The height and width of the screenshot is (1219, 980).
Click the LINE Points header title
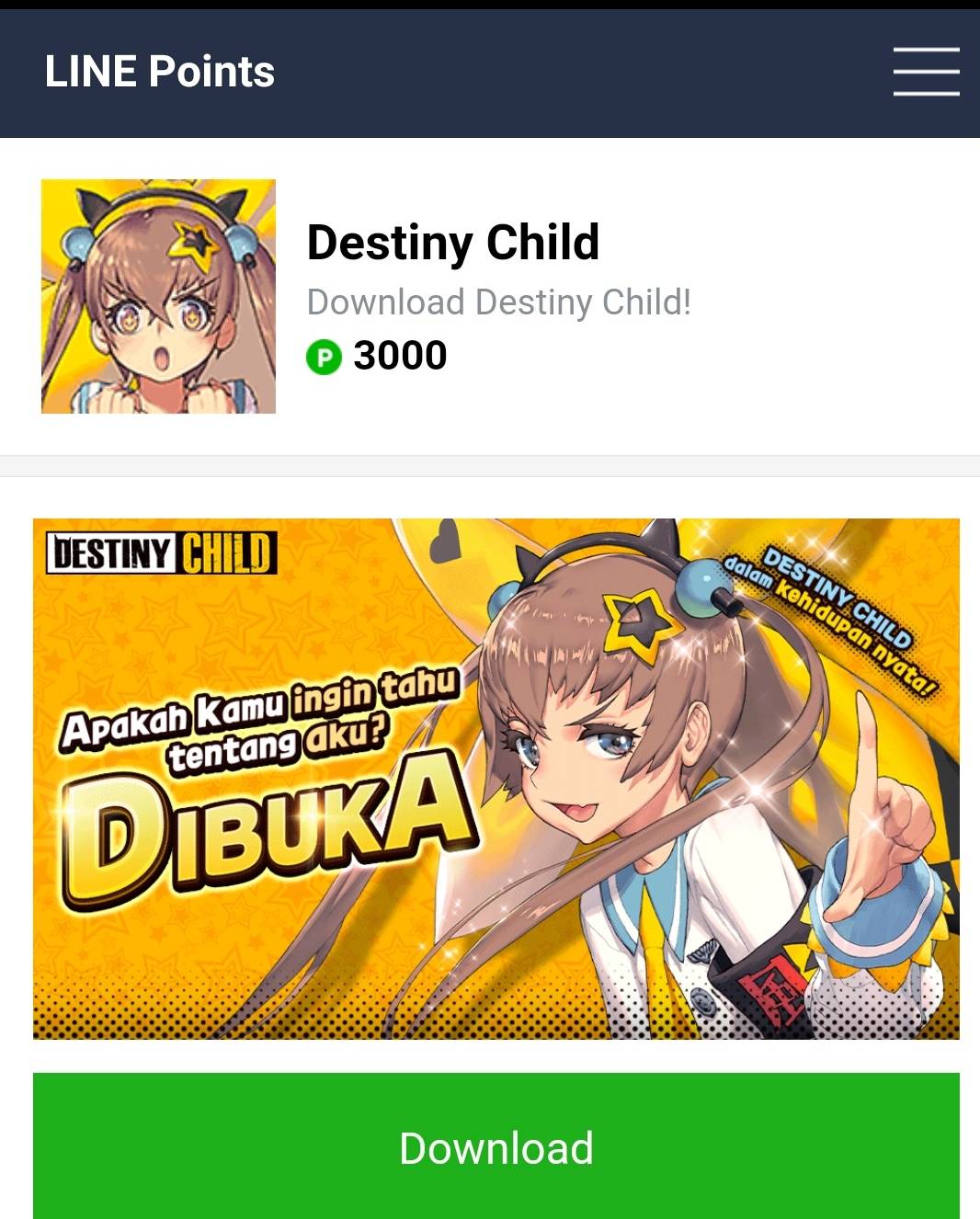point(160,72)
